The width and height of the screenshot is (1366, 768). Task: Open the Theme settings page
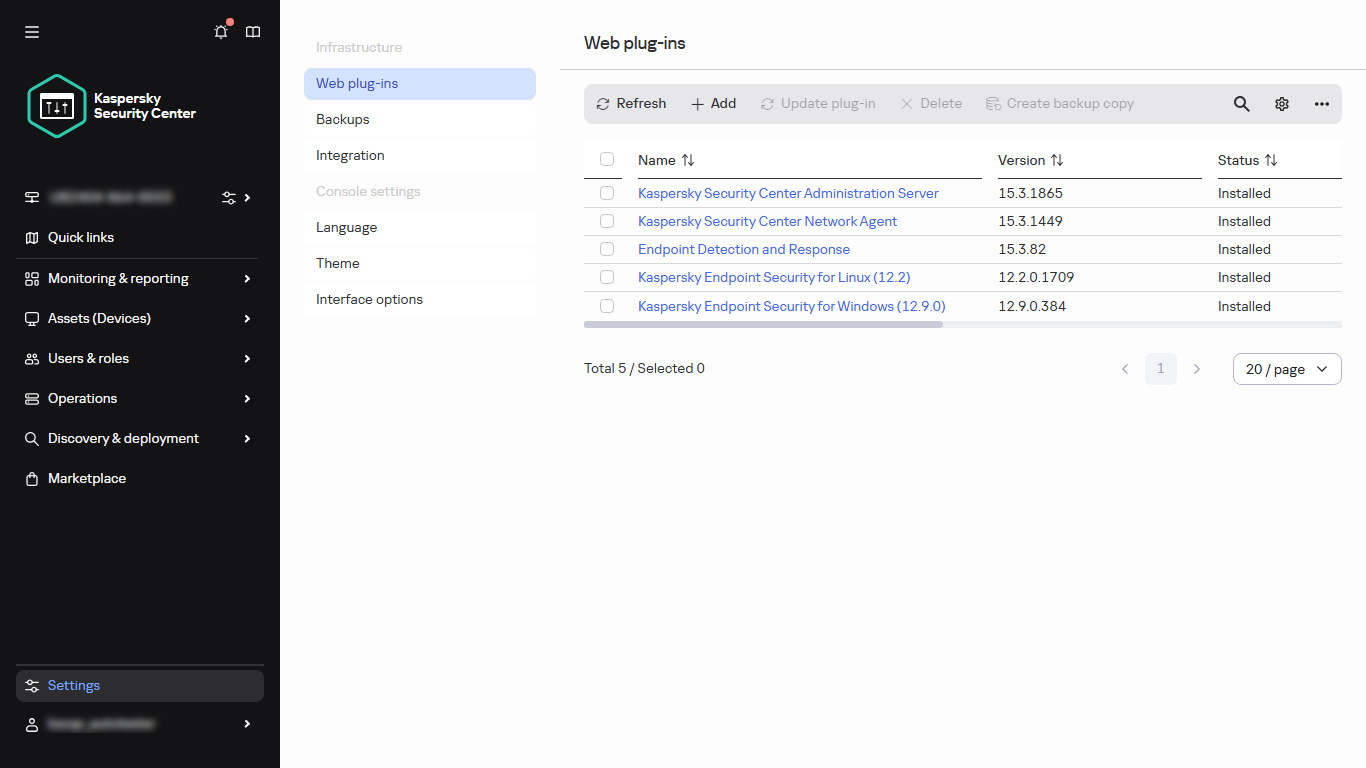pyautogui.click(x=337, y=263)
